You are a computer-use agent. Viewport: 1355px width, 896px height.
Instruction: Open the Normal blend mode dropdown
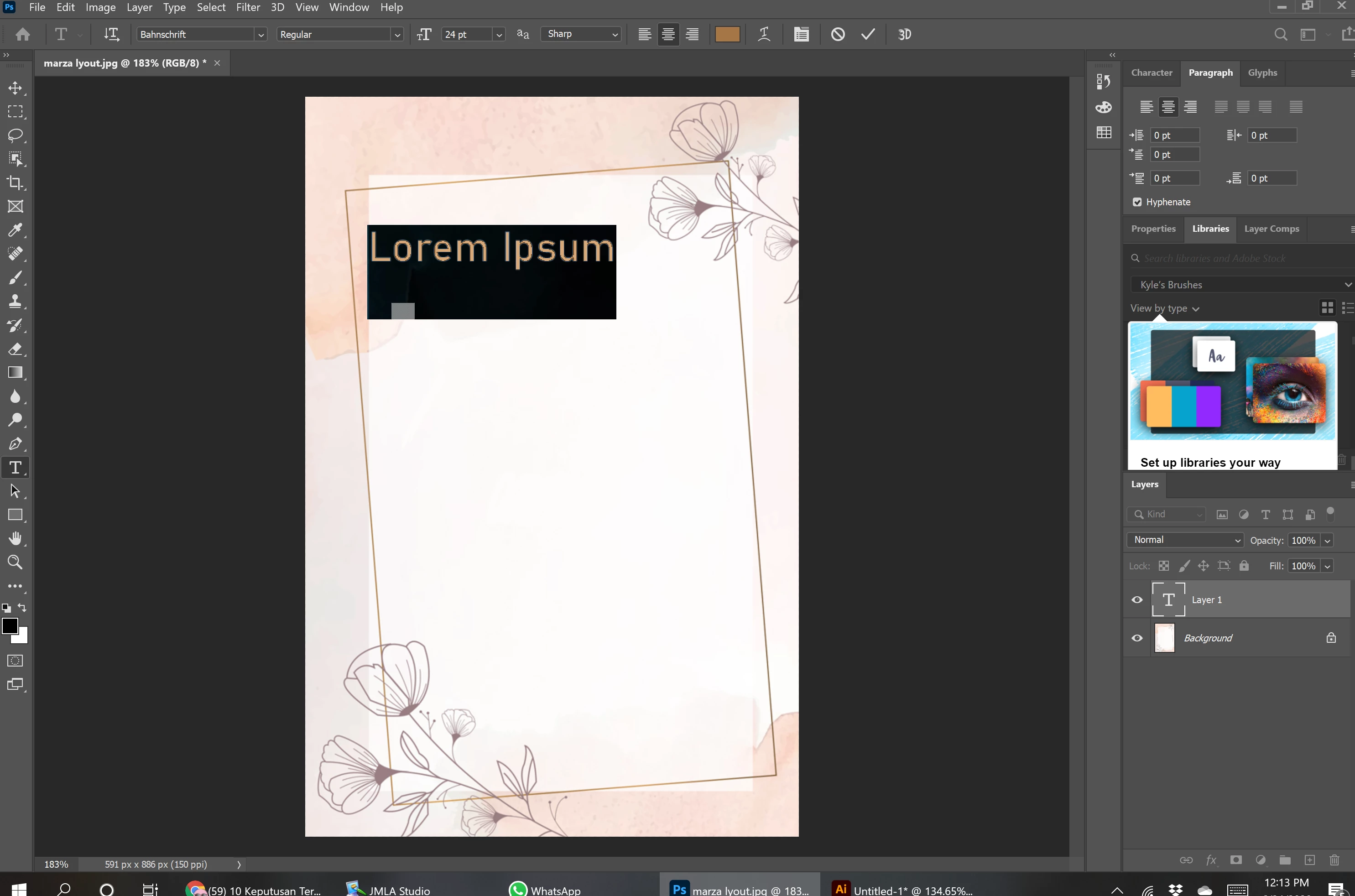1185,540
